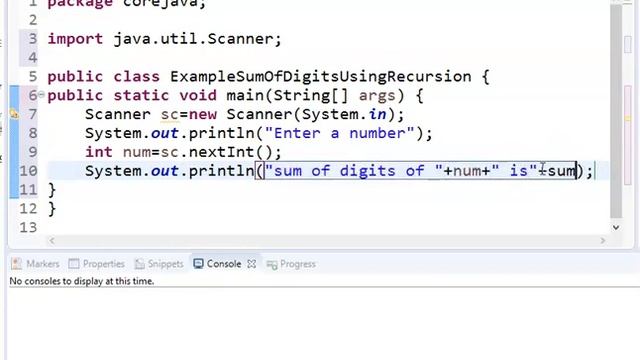Click the warning marker icon on line 7
The image size is (640, 360).
coord(14,114)
